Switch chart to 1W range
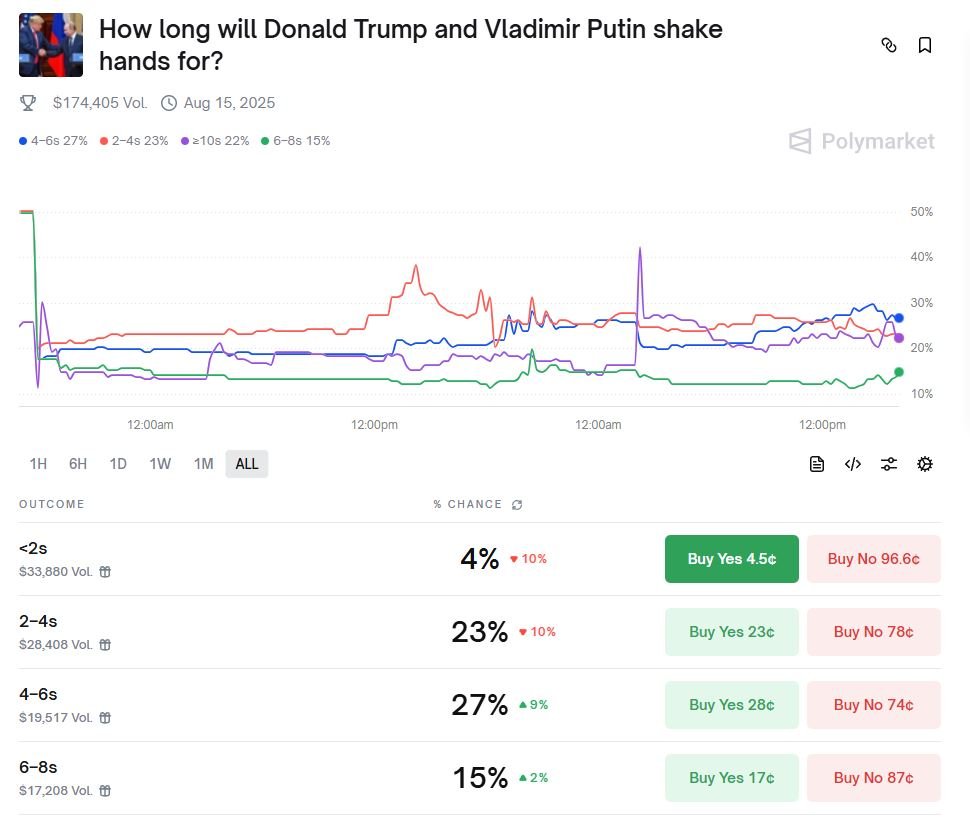The height and width of the screenshot is (822, 970). pyautogui.click(x=160, y=464)
